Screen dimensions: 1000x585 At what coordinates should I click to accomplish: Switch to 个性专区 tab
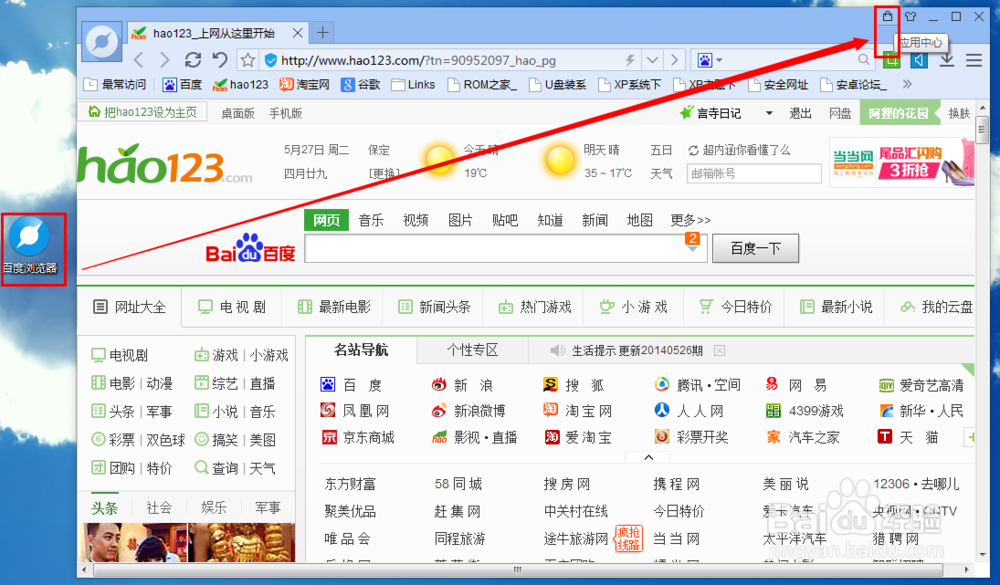click(x=472, y=350)
